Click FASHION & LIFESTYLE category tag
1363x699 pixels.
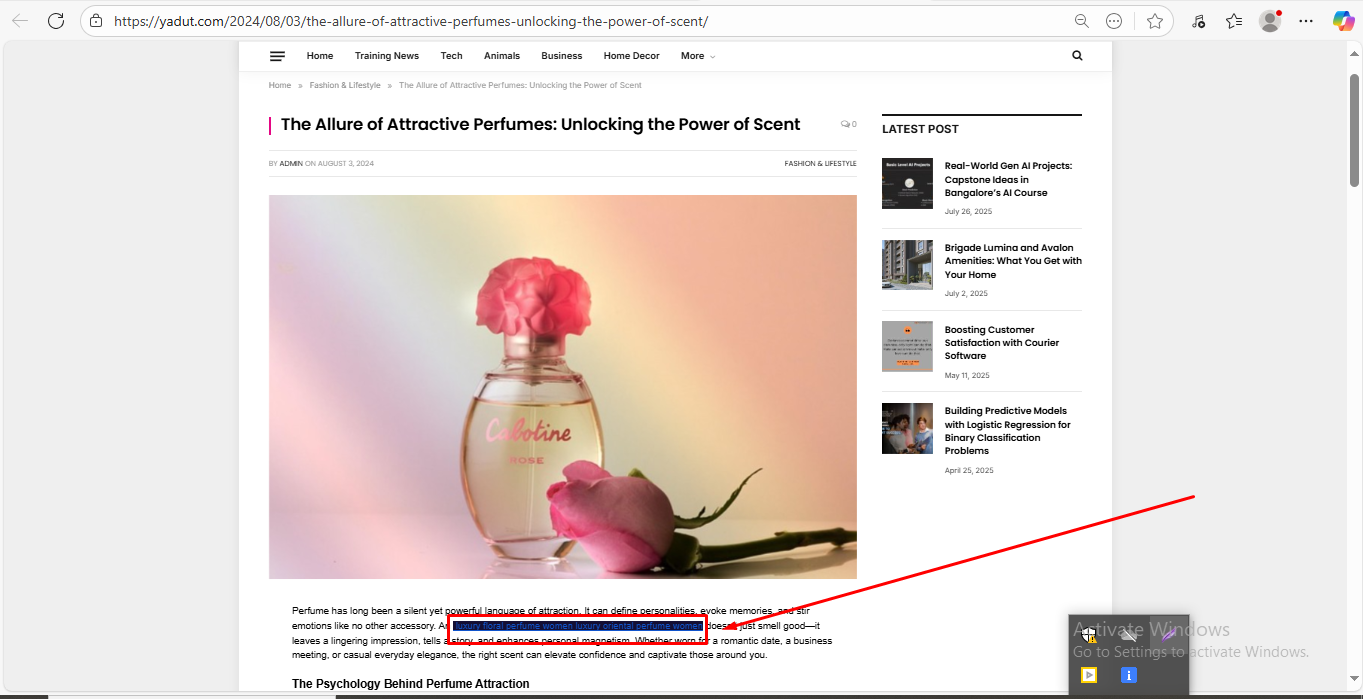coord(820,163)
